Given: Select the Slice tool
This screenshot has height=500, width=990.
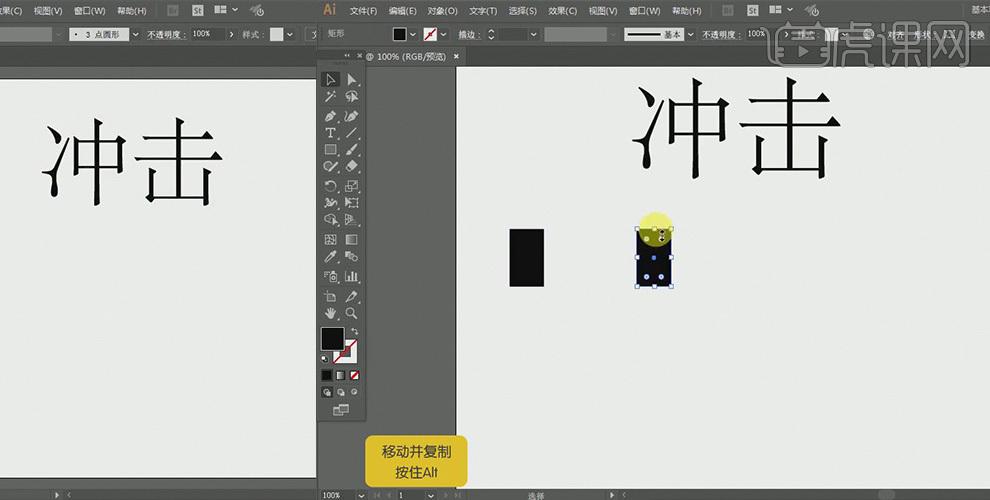Looking at the screenshot, I should 352,296.
